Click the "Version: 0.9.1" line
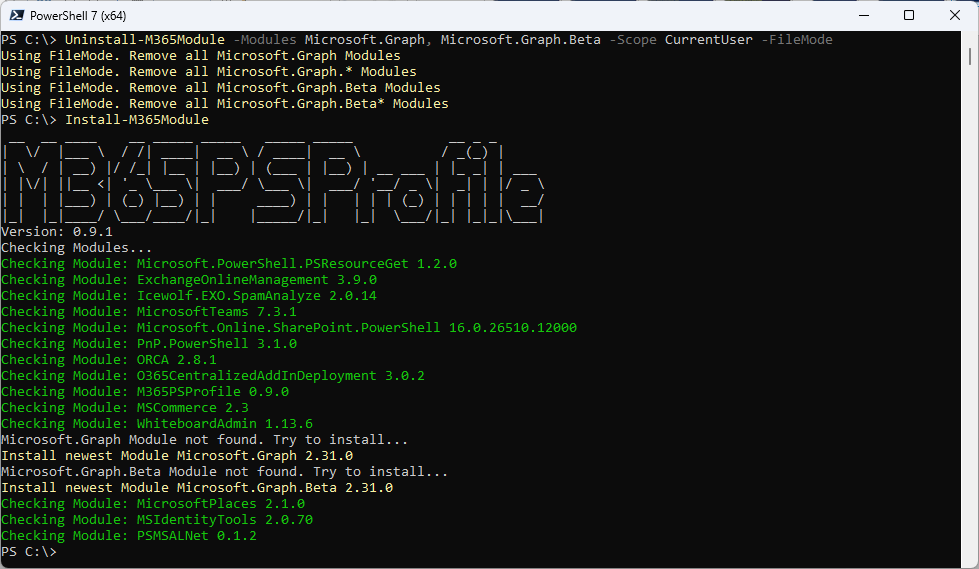The image size is (979, 569). tap(56, 232)
